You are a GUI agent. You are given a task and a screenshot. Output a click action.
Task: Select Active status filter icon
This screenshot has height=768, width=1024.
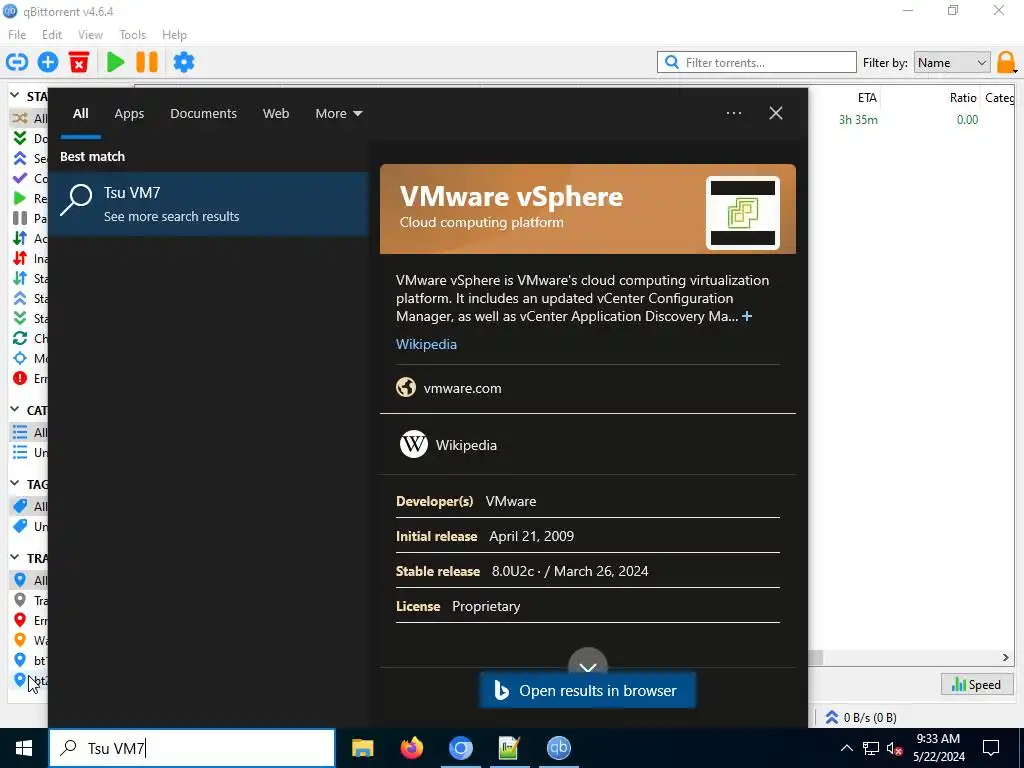click(20, 238)
